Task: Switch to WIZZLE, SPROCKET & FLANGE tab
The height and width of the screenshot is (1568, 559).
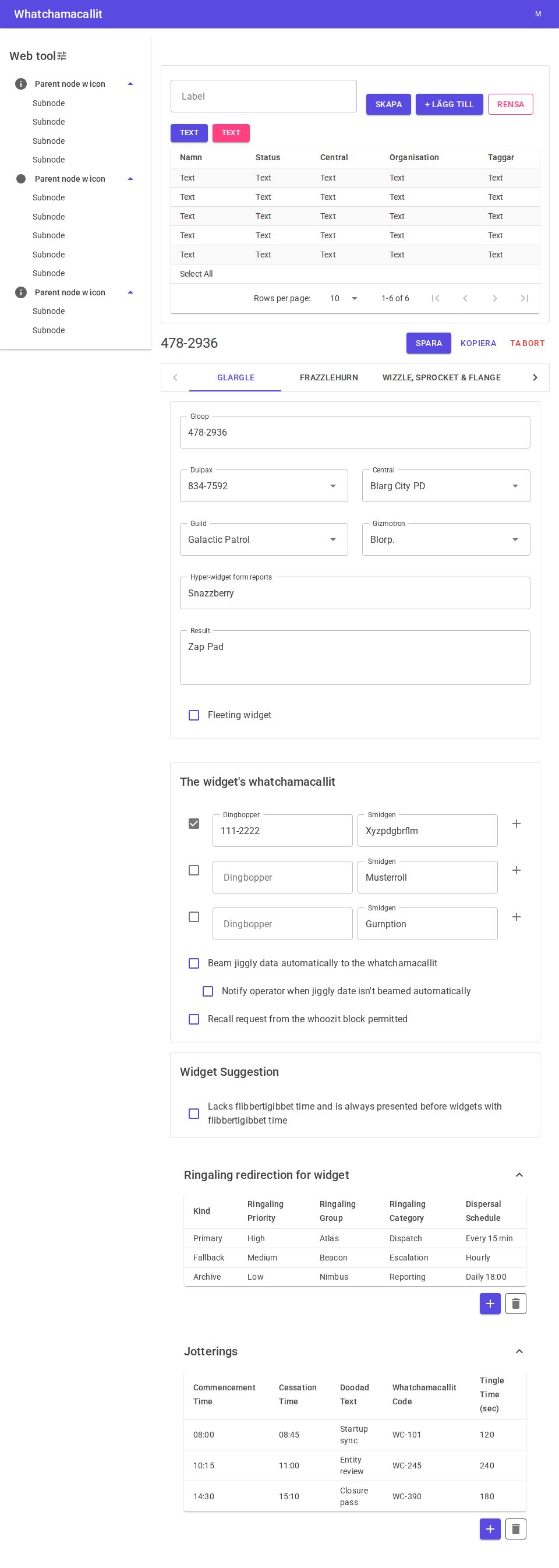Action: [441, 377]
